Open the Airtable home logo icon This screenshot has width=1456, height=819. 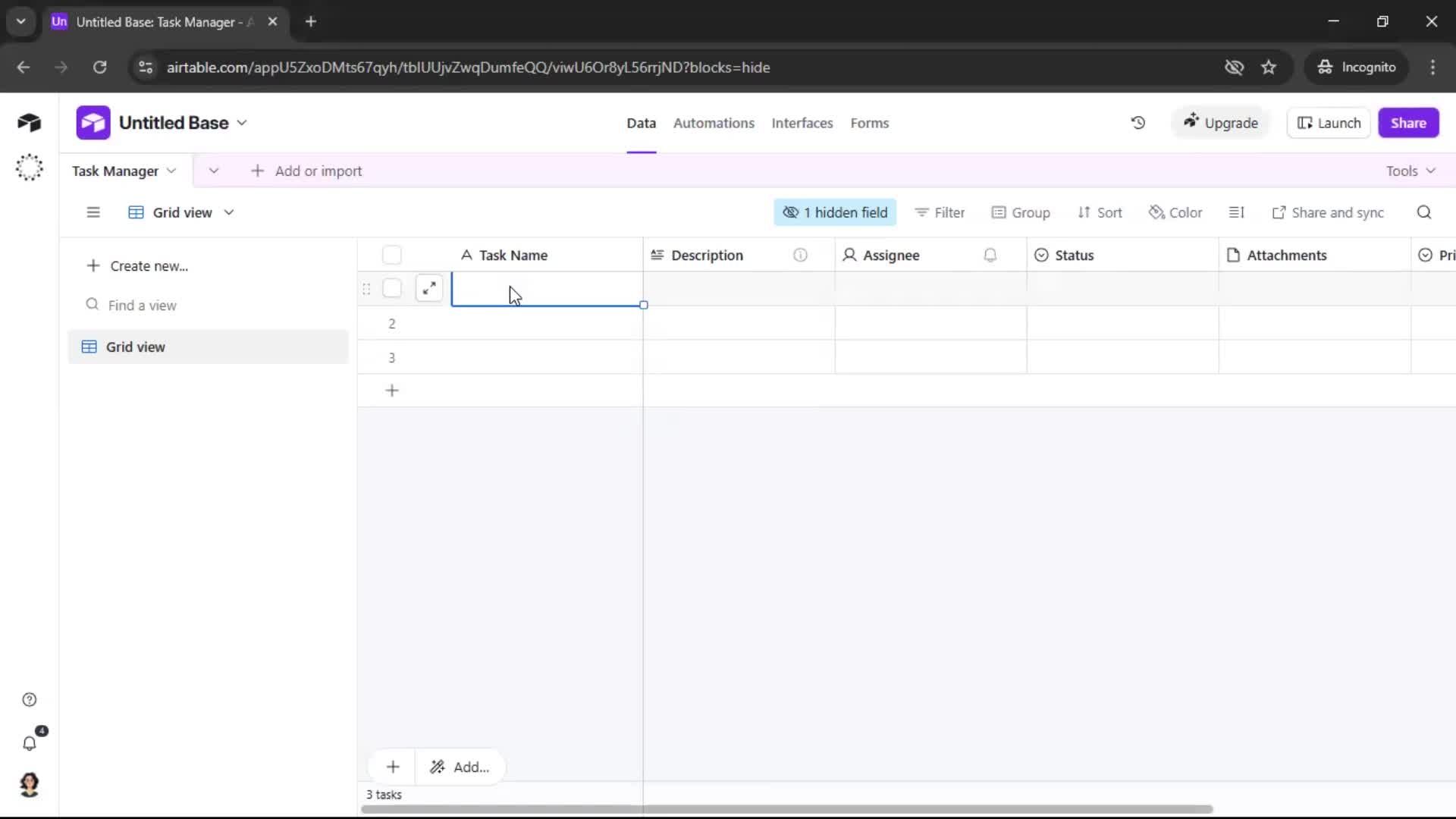pyautogui.click(x=29, y=123)
